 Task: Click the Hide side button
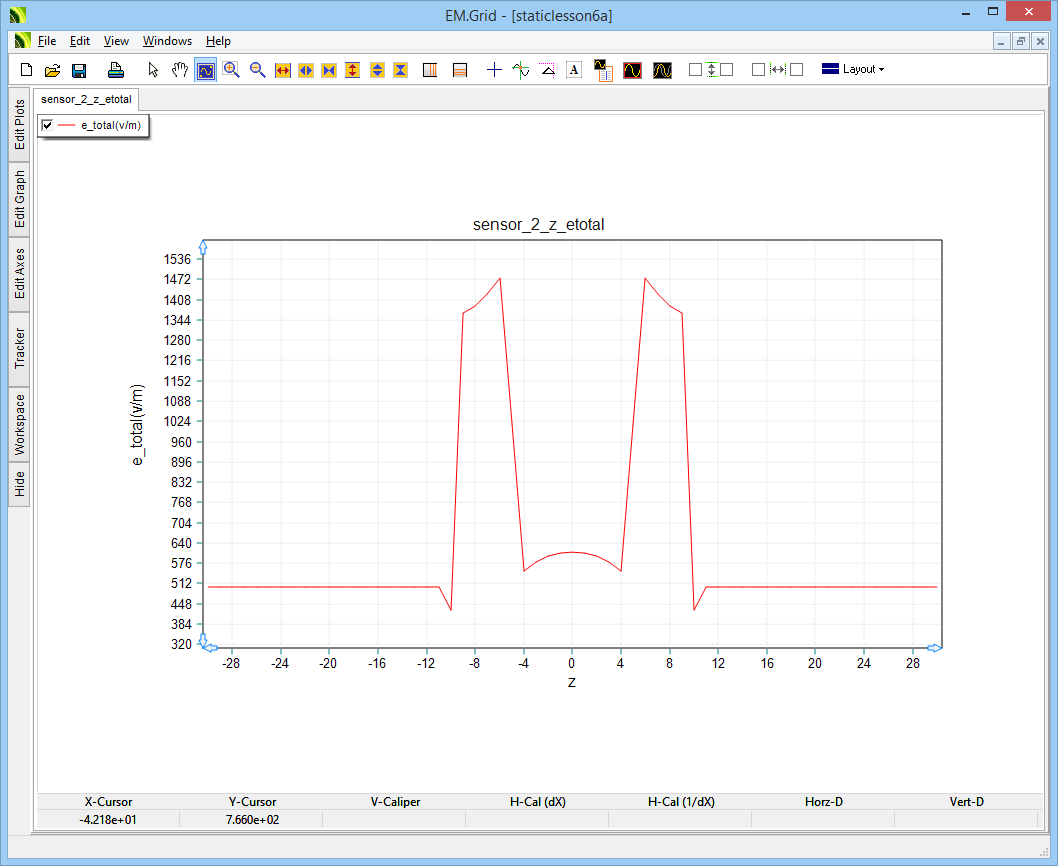pyautogui.click(x=19, y=485)
